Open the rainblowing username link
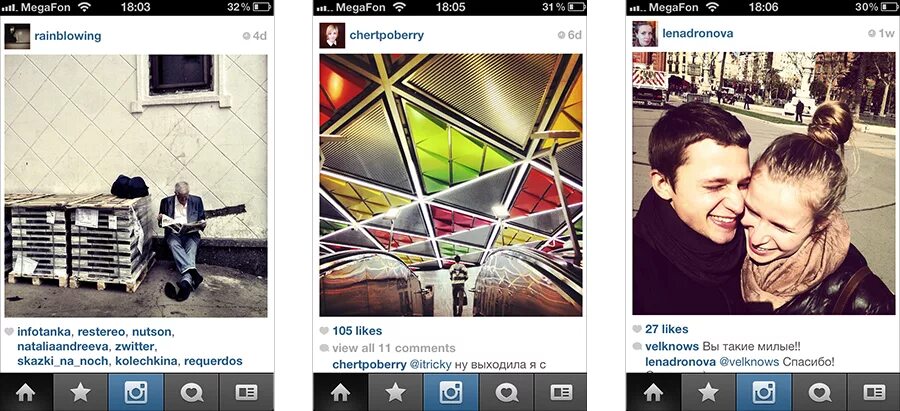The height and width of the screenshot is (411, 900). pyautogui.click(x=68, y=36)
